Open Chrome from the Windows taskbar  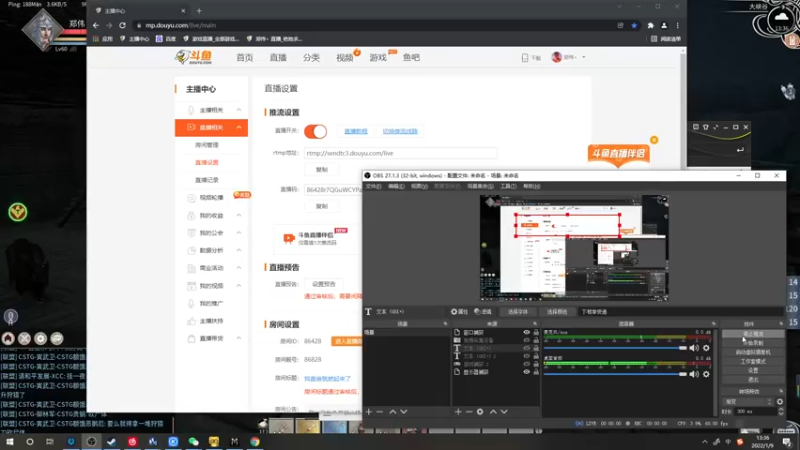(255, 441)
